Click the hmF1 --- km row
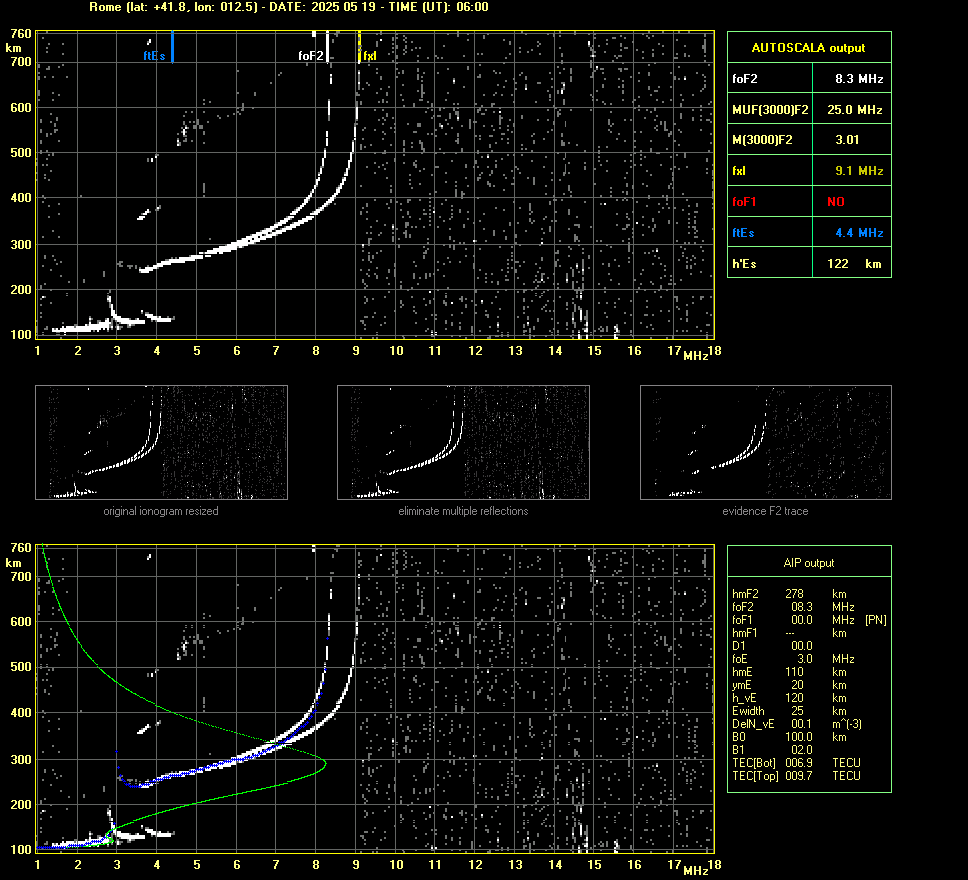Screen dimensions: 968x880 (x=790, y=633)
